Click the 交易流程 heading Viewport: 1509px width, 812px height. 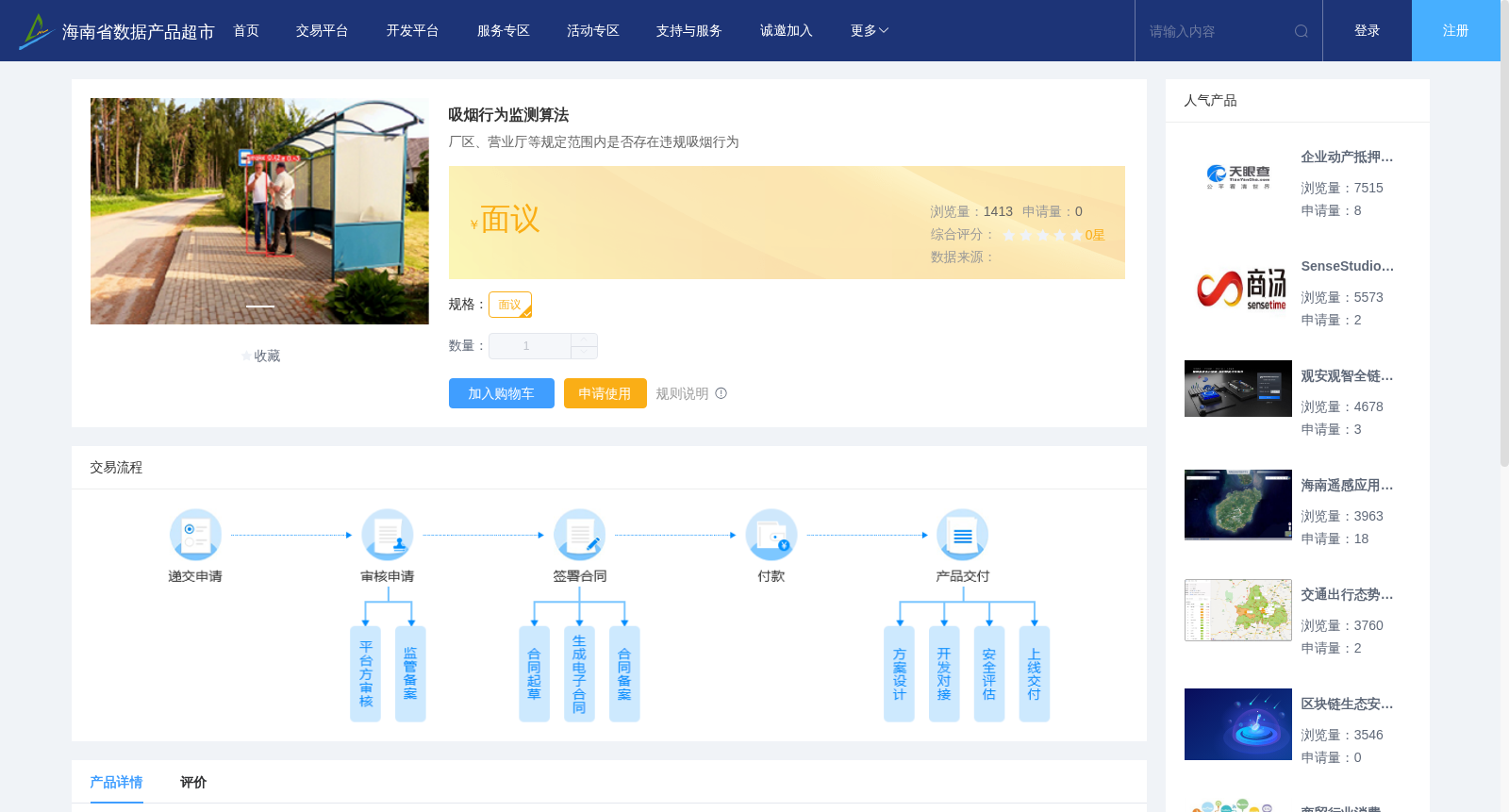[116, 468]
